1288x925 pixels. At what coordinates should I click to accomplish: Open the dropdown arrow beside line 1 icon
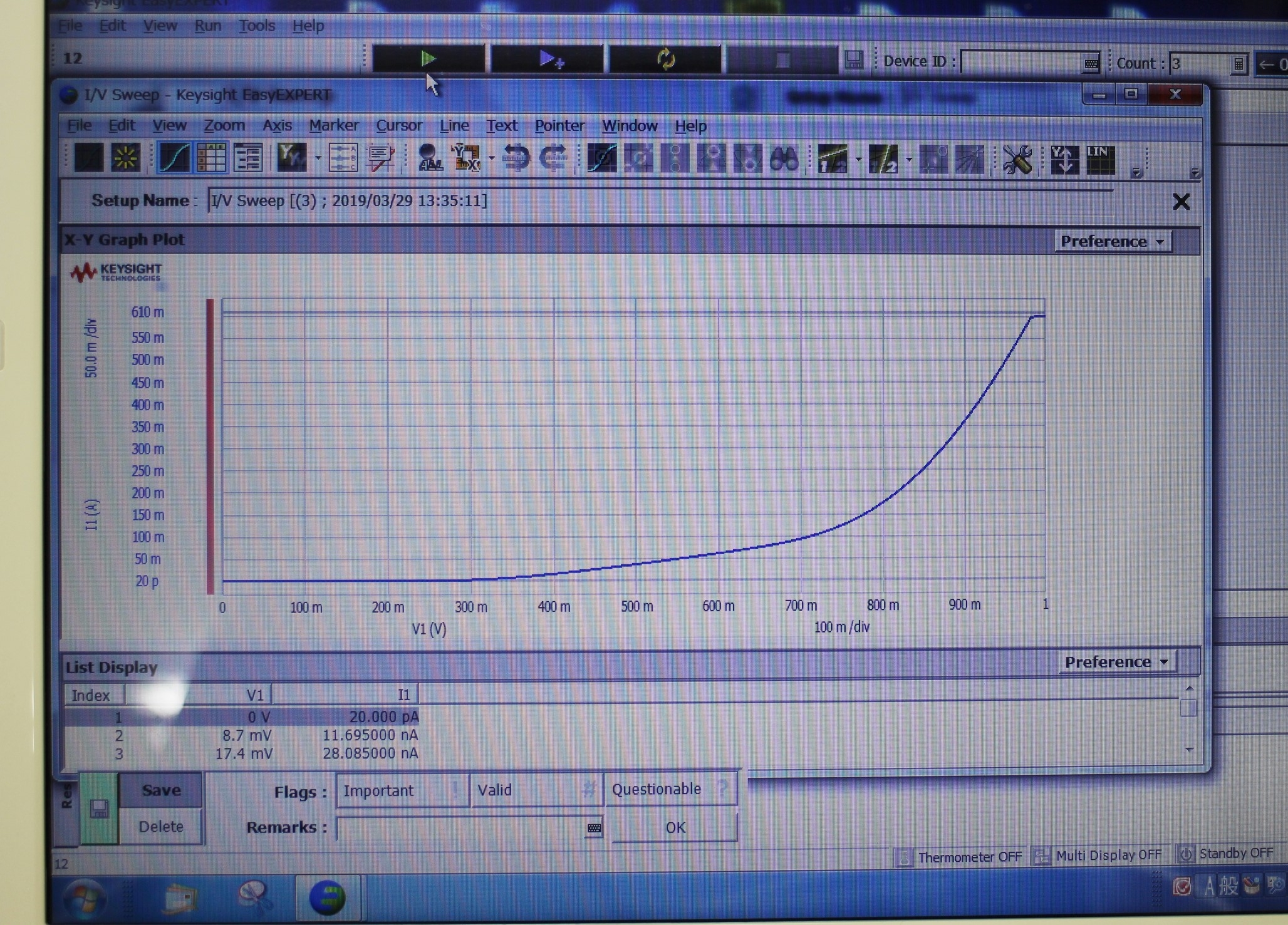[x=858, y=160]
